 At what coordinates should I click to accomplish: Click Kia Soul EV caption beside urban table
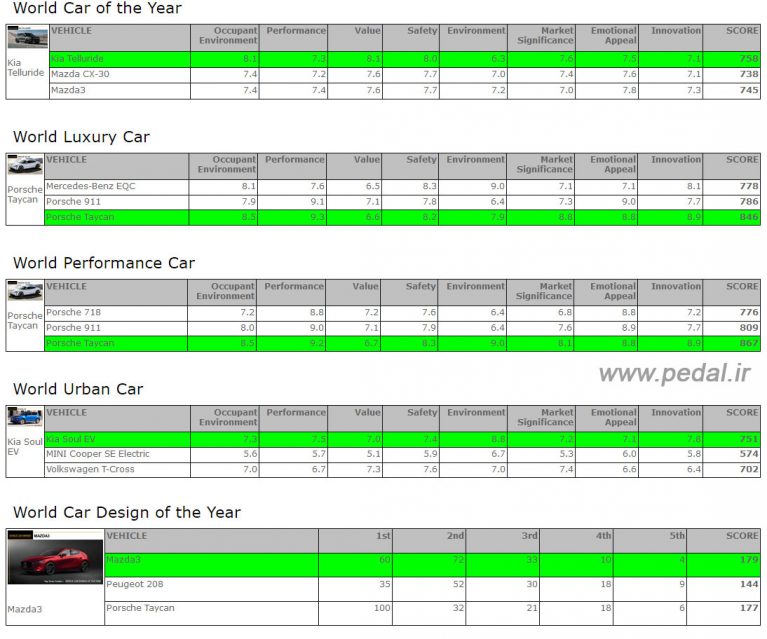click(25, 446)
